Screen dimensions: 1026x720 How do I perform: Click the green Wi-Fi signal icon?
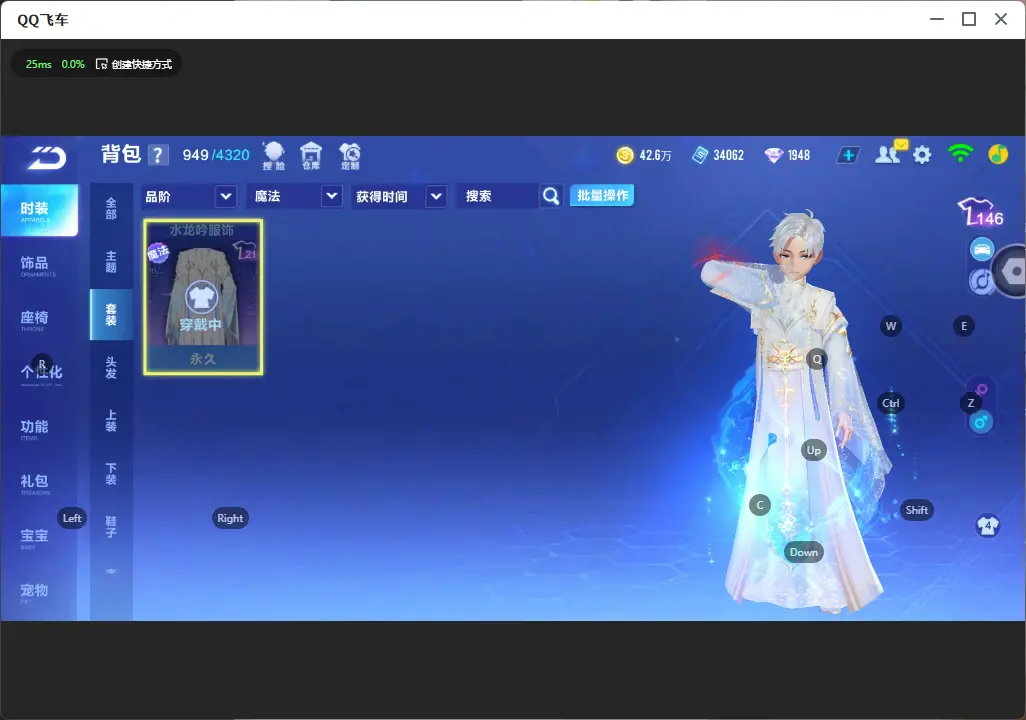tap(960, 154)
